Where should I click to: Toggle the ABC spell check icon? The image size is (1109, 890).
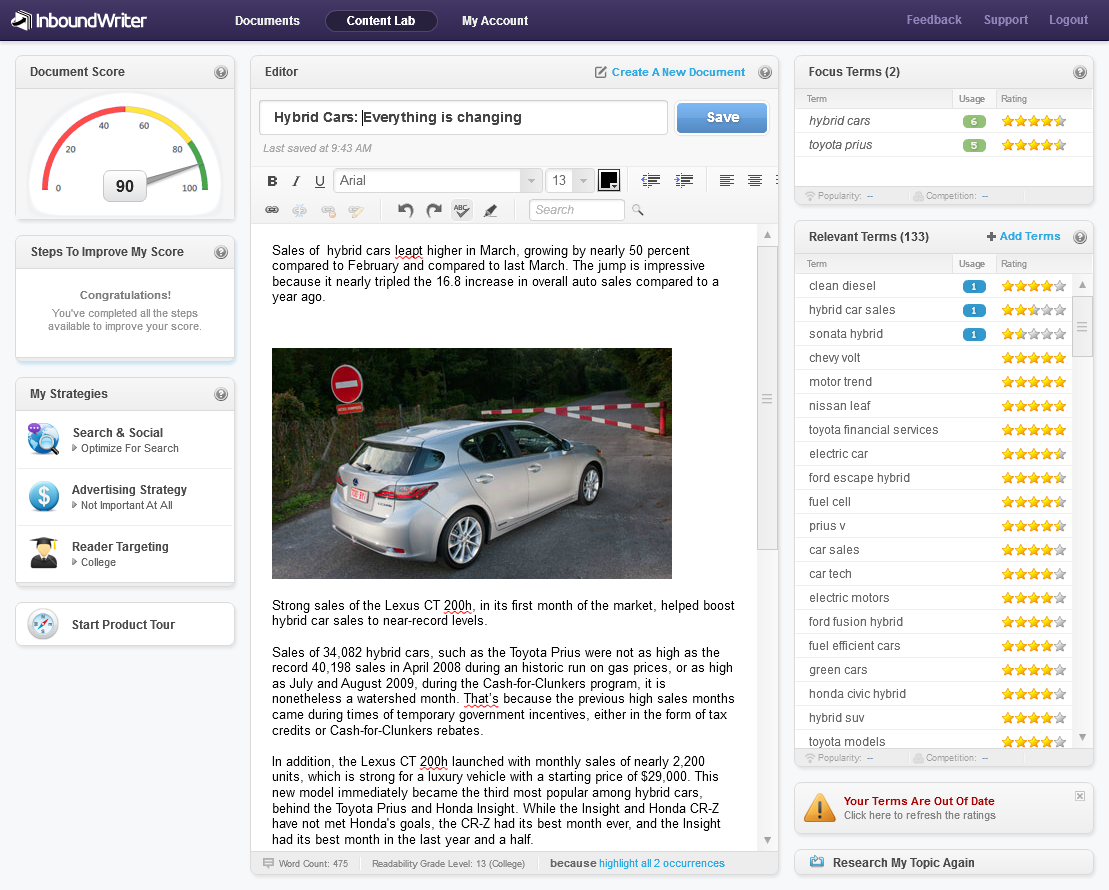[461, 210]
